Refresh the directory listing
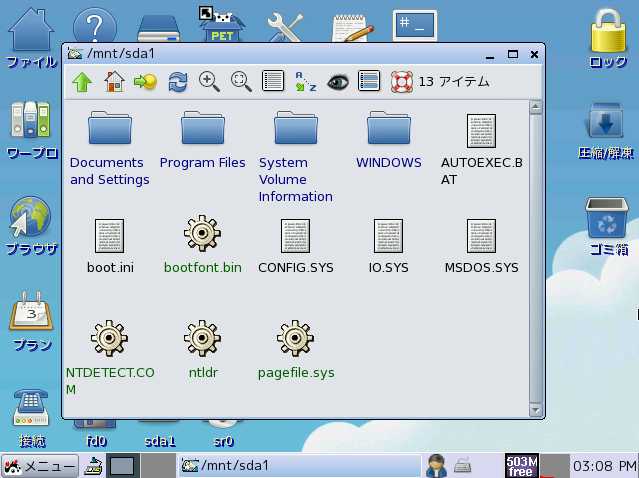 click(177, 82)
